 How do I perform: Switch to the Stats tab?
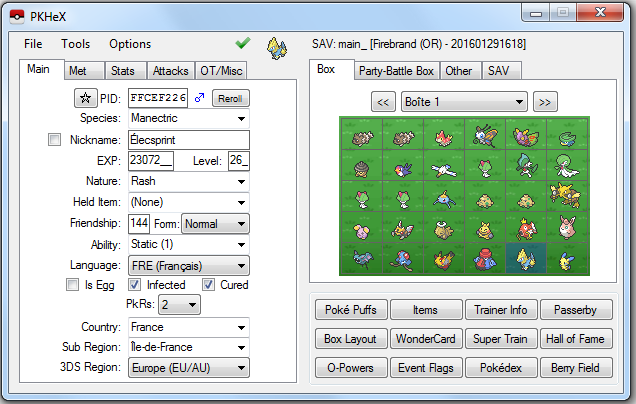[126, 71]
